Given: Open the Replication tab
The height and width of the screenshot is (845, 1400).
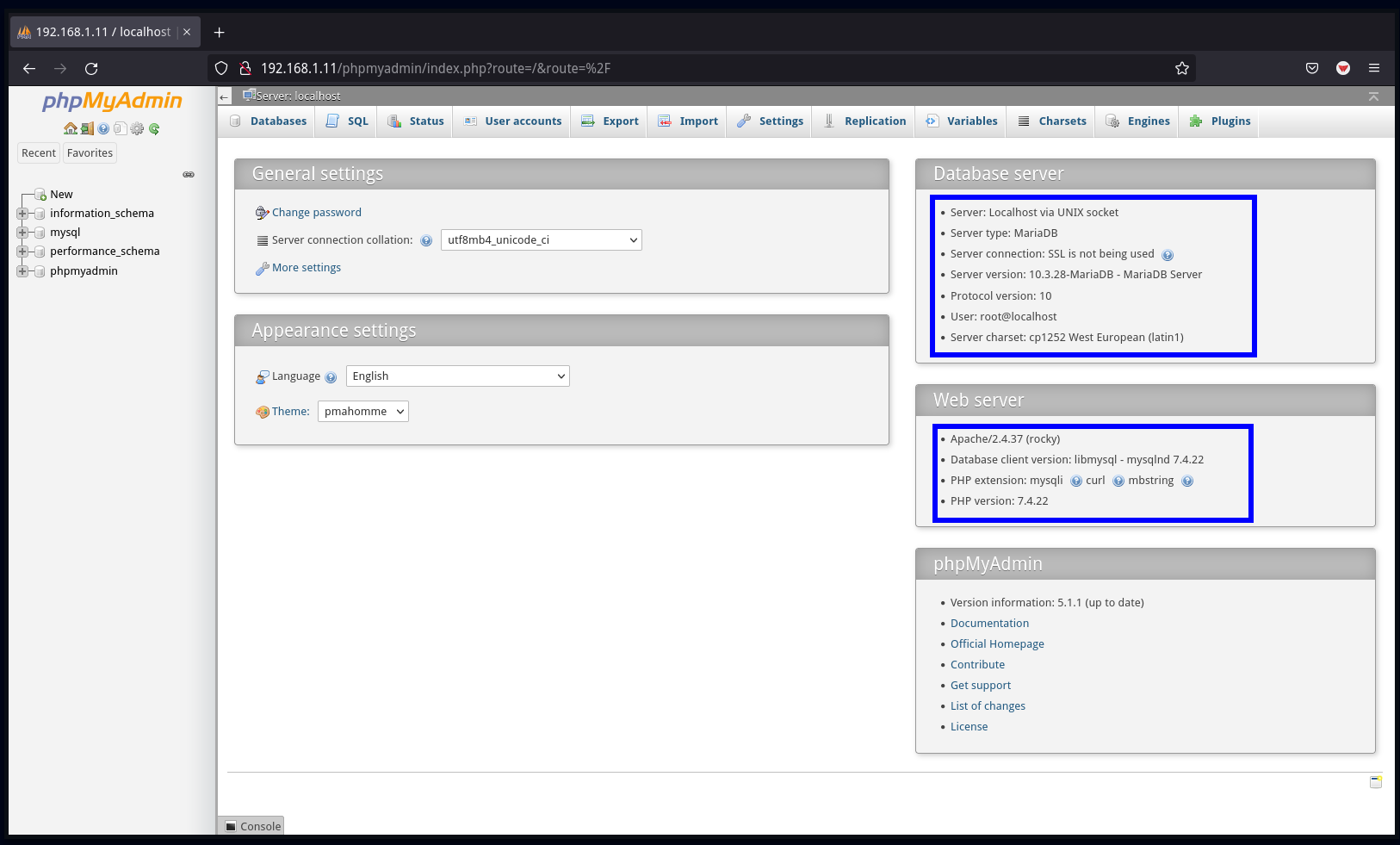Looking at the screenshot, I should tap(864, 121).
